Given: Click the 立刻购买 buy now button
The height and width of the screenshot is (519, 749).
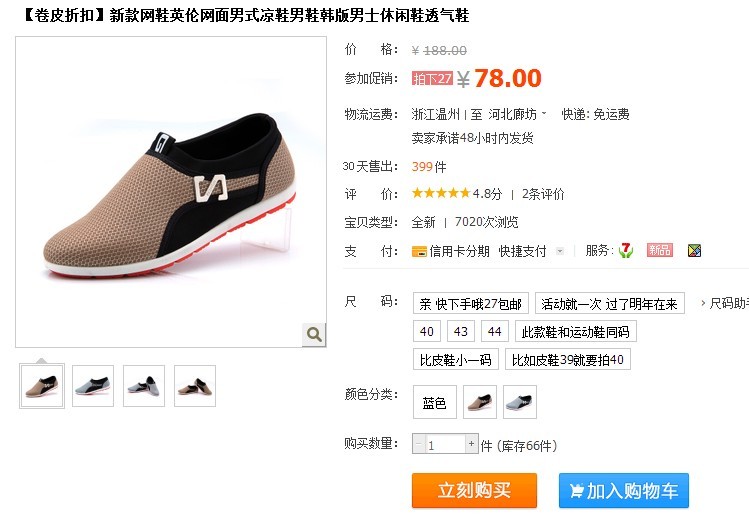Looking at the screenshot, I should [x=474, y=490].
